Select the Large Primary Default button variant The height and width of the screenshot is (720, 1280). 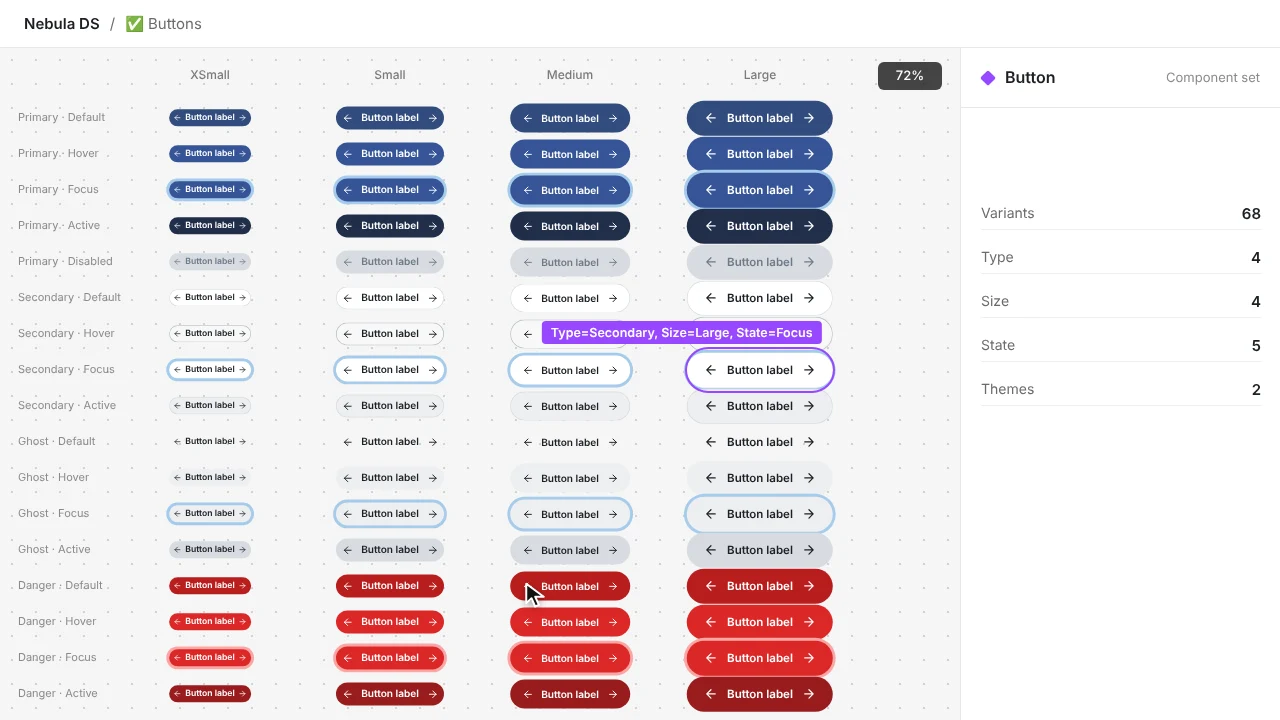tap(760, 118)
